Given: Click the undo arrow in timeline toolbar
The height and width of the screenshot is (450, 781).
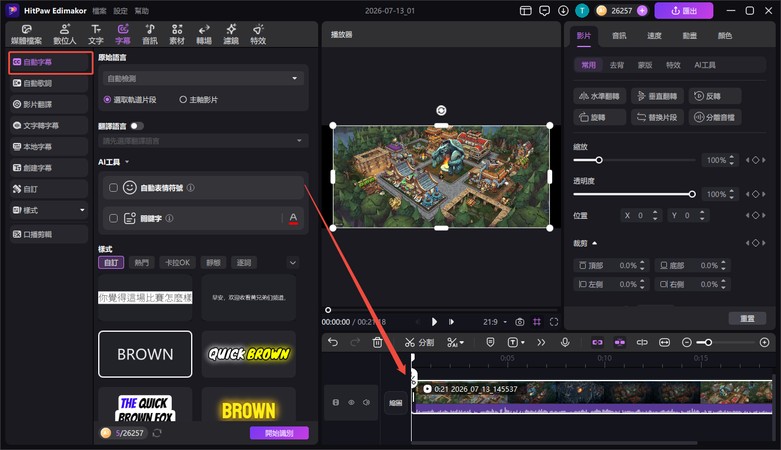Looking at the screenshot, I should (333, 342).
